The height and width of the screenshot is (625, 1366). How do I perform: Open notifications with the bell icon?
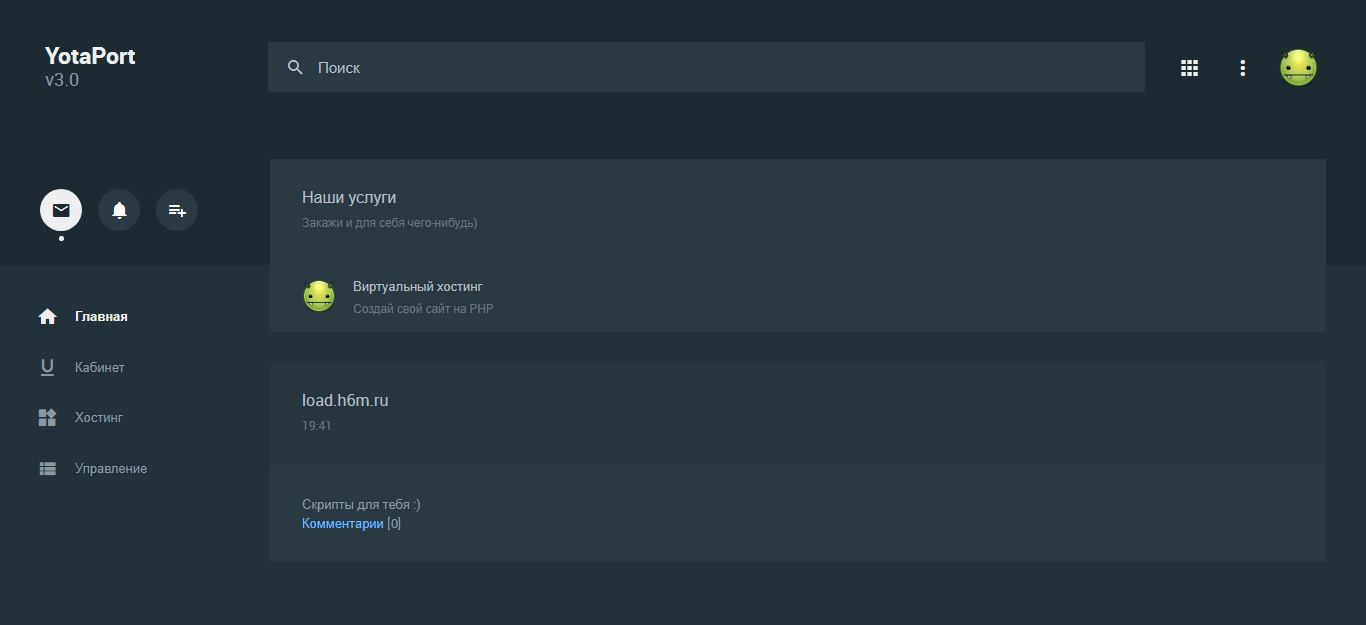click(119, 210)
